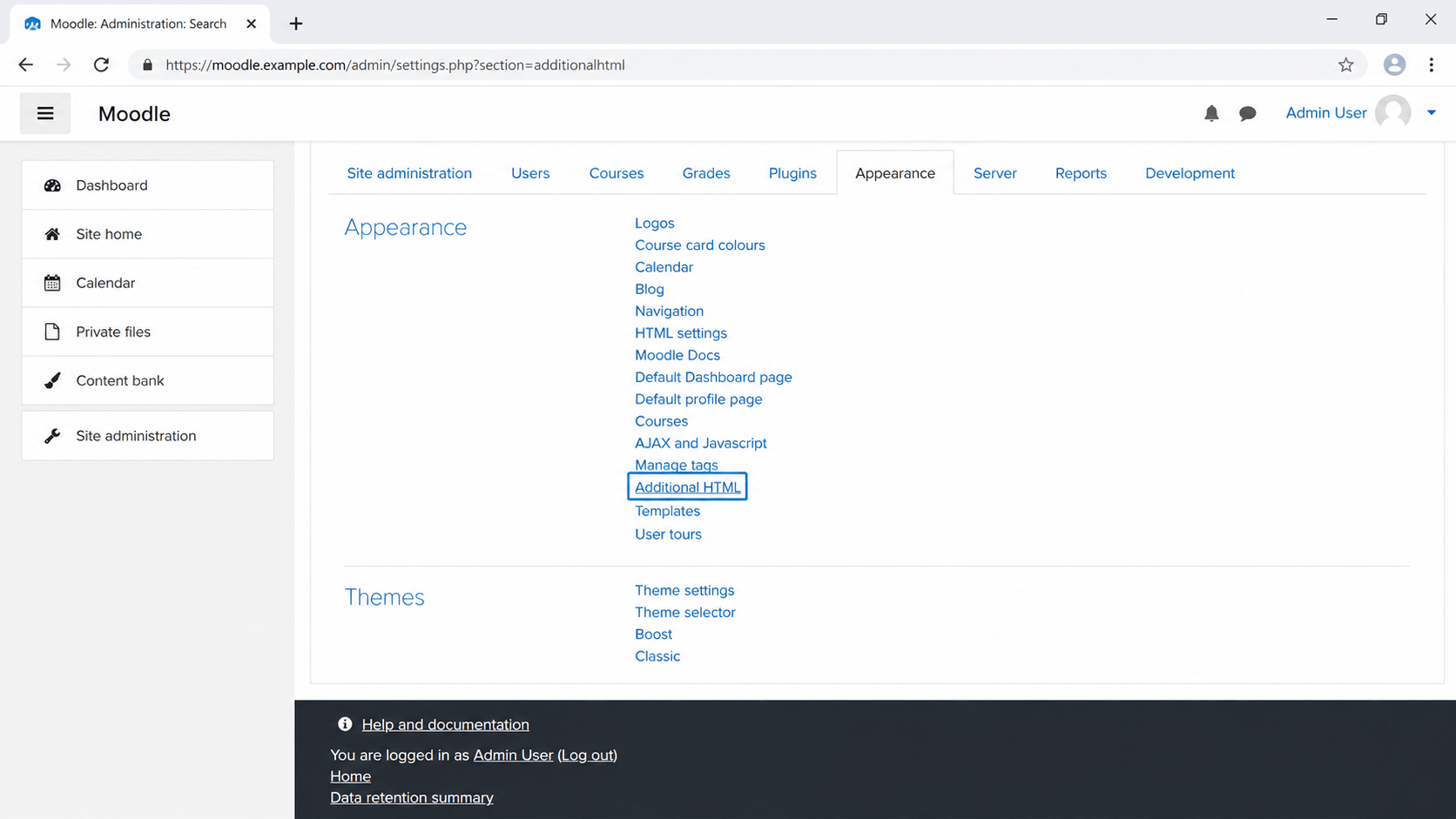This screenshot has width=1456, height=819.
Task: Switch to the Plugins tab
Action: click(x=792, y=173)
